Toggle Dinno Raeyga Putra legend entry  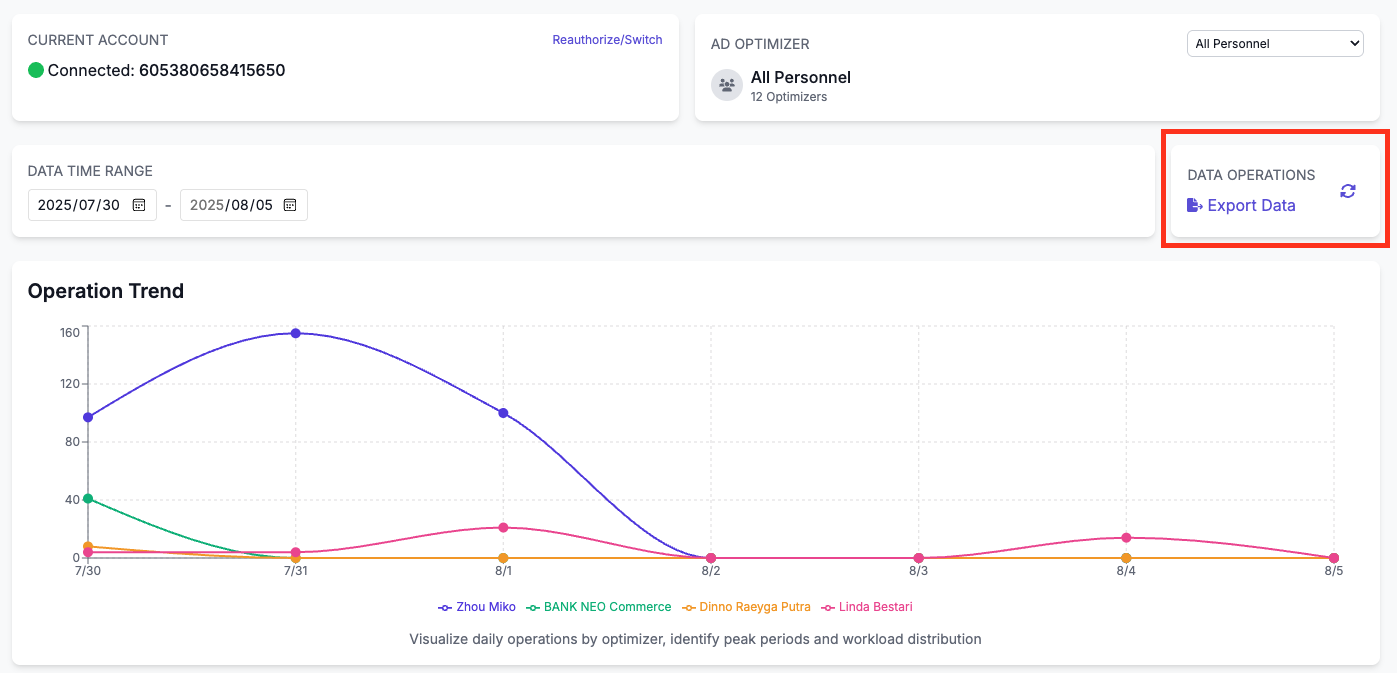click(745, 607)
